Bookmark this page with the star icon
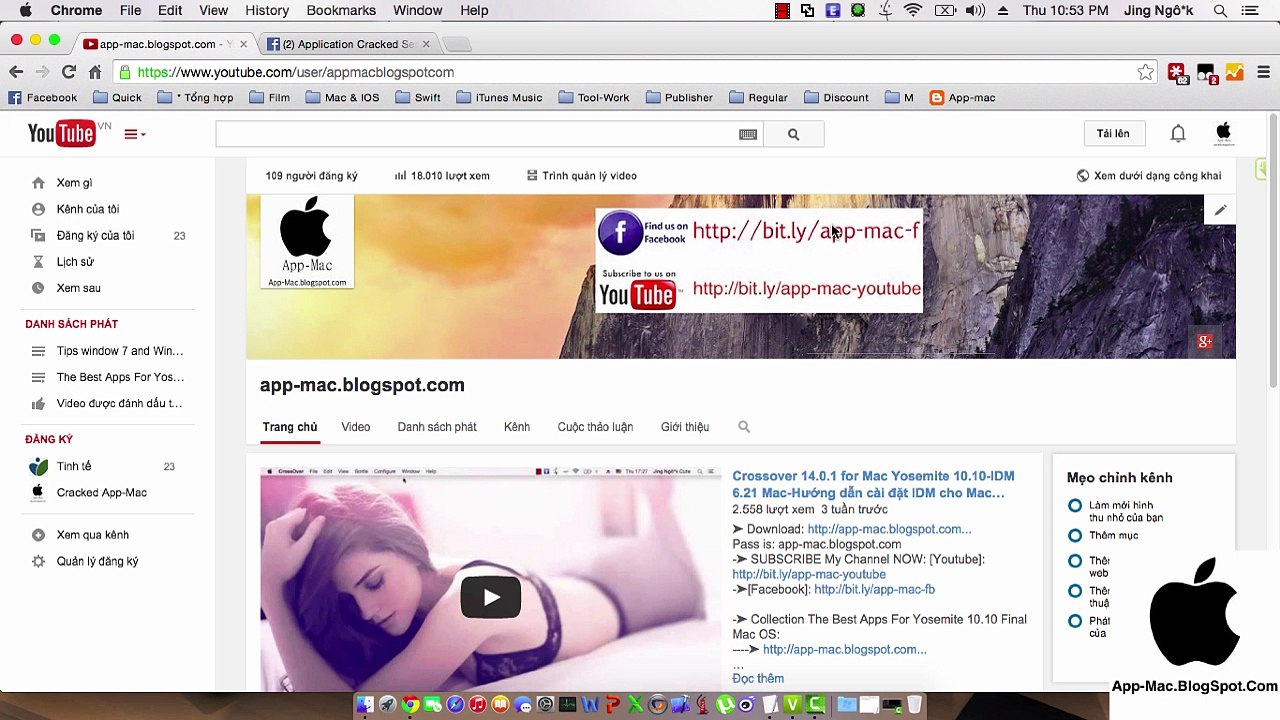The height and width of the screenshot is (720, 1280). click(1146, 72)
